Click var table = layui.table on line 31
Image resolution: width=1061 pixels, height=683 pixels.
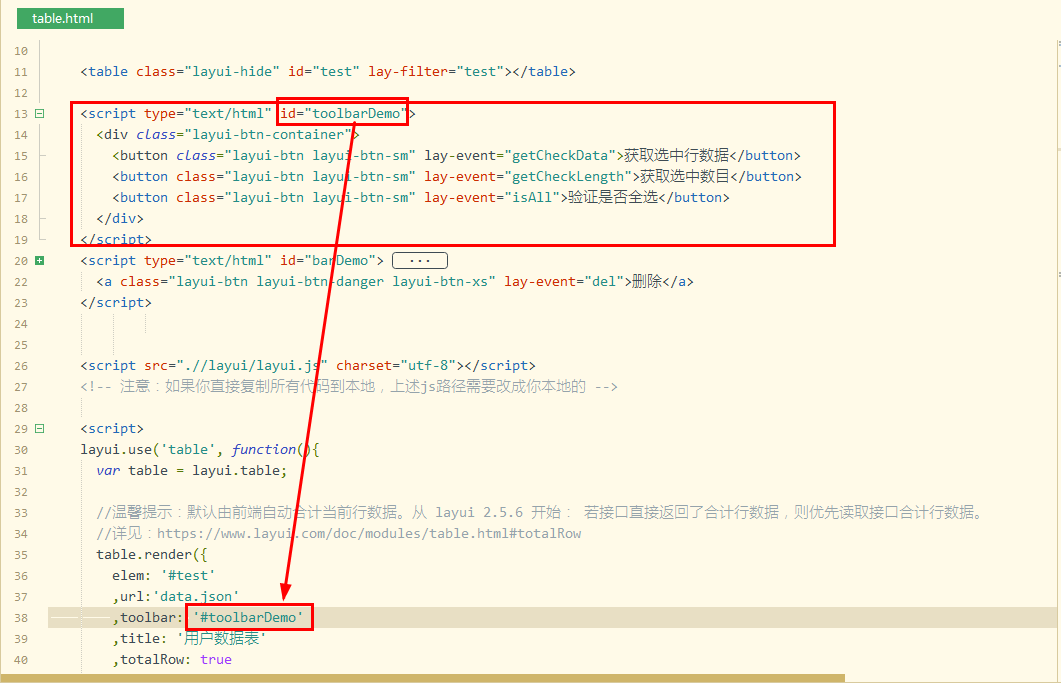pos(191,470)
